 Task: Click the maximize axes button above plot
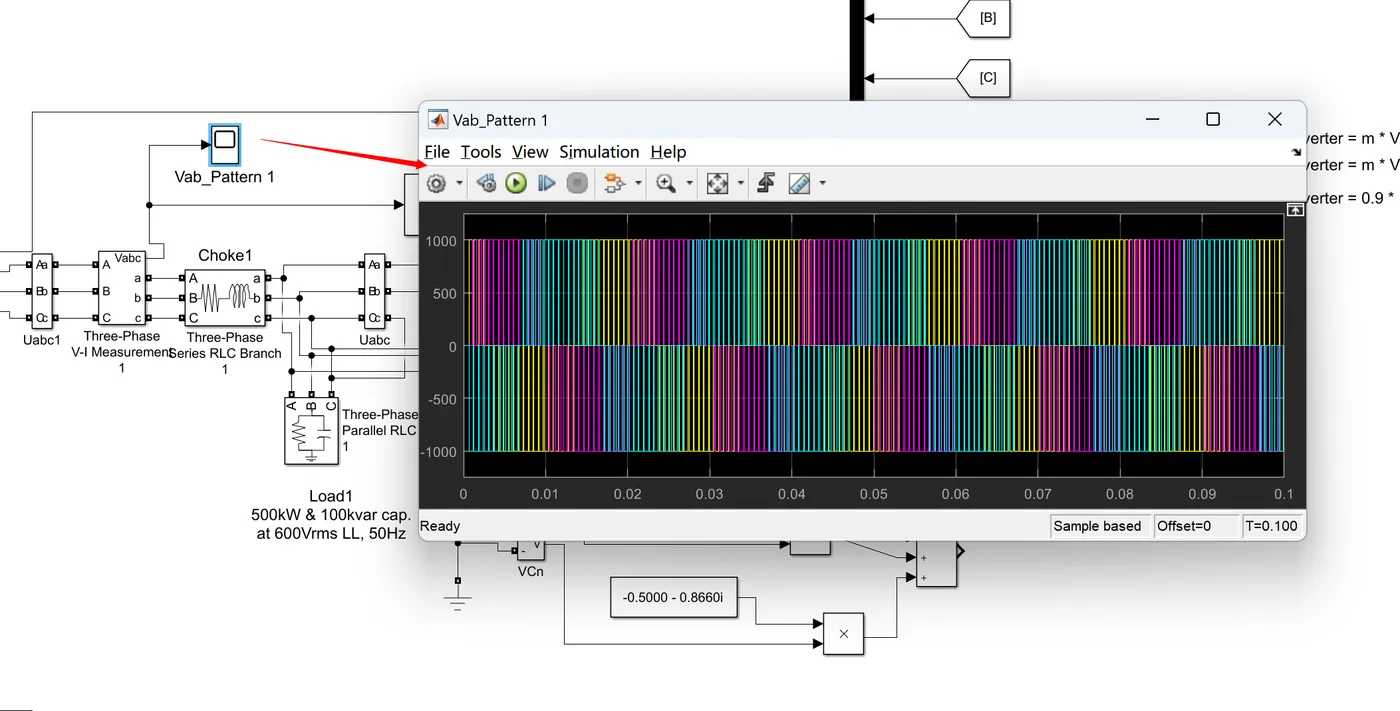tap(1295, 209)
